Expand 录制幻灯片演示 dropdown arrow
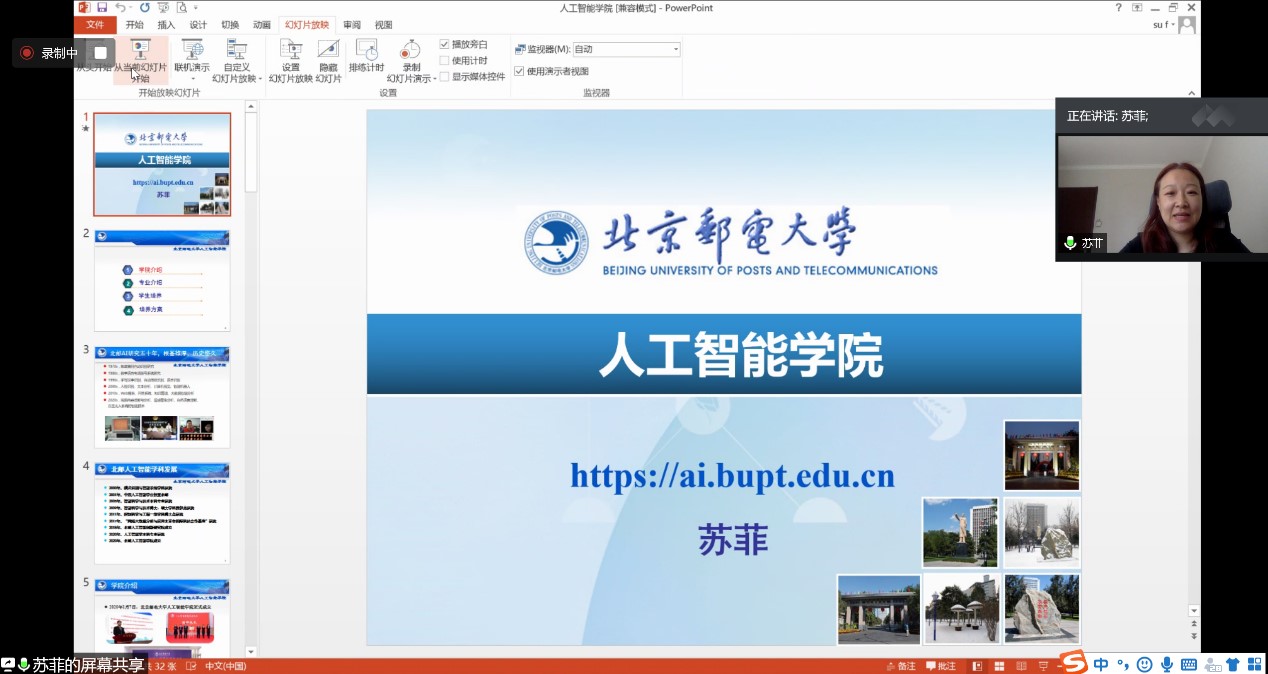This screenshot has height=674, width=1268. point(435,79)
